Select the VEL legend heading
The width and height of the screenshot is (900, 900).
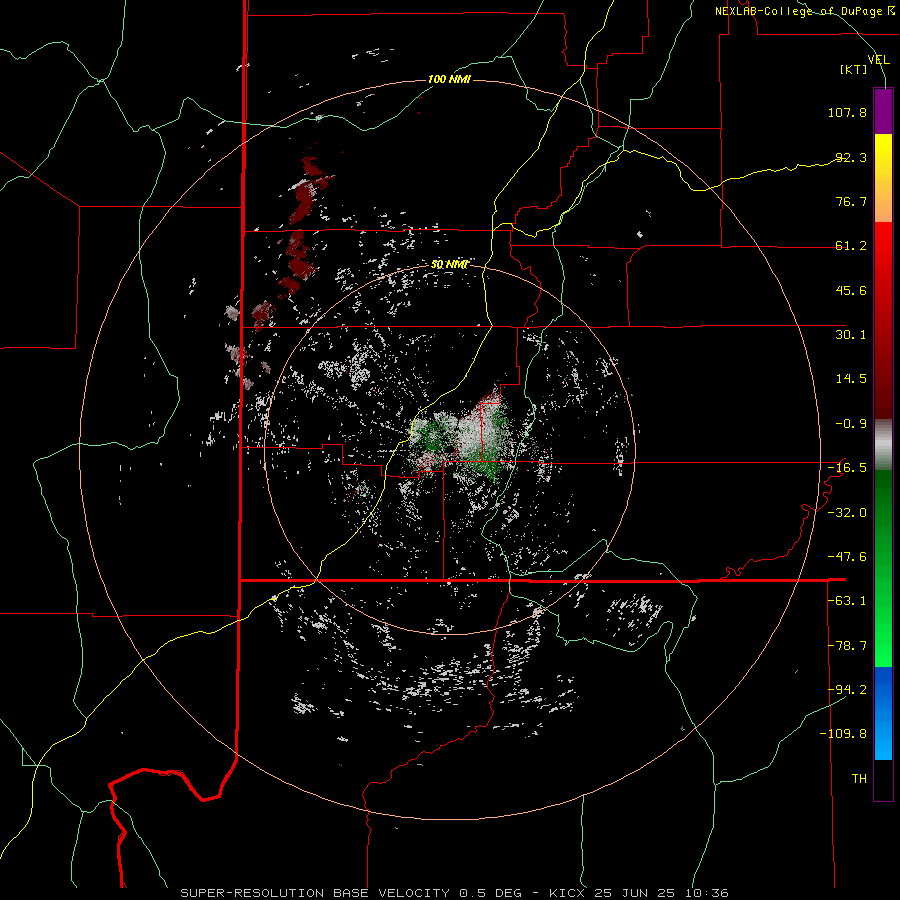point(879,59)
